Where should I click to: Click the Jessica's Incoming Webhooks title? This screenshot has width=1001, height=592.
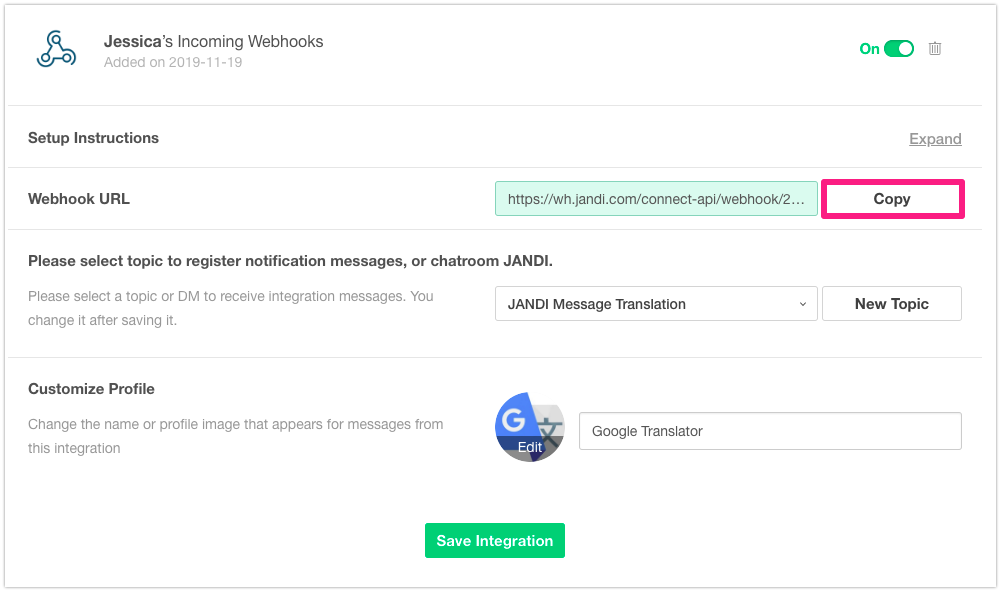click(x=213, y=42)
